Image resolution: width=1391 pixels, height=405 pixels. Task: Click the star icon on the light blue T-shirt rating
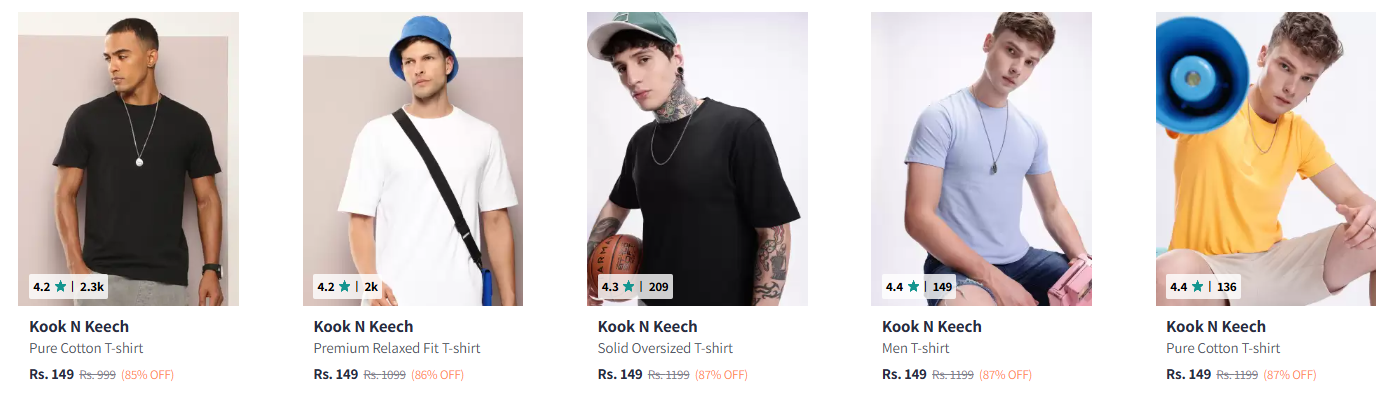pyautogui.click(x=913, y=287)
